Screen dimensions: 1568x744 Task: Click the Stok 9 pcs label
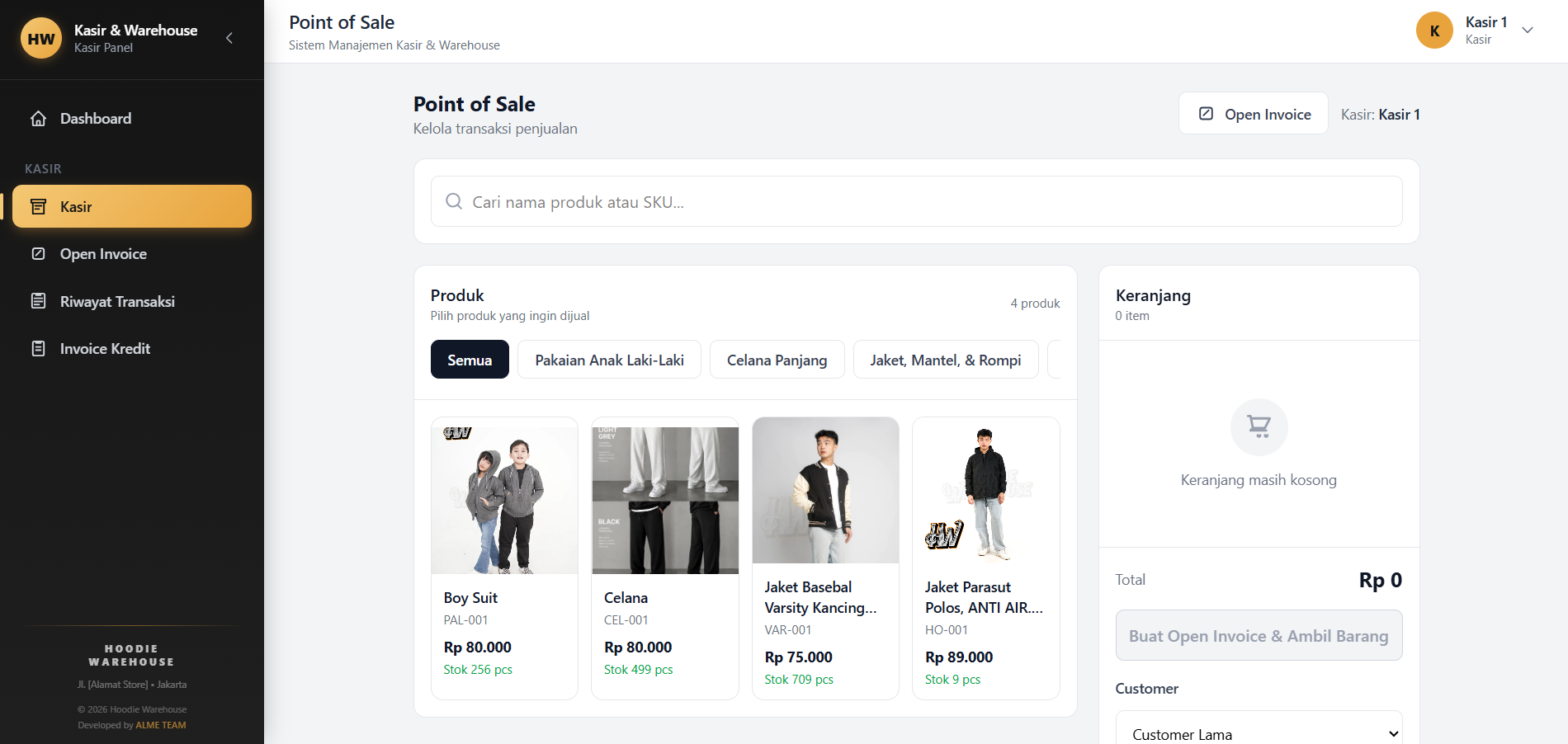(x=952, y=680)
